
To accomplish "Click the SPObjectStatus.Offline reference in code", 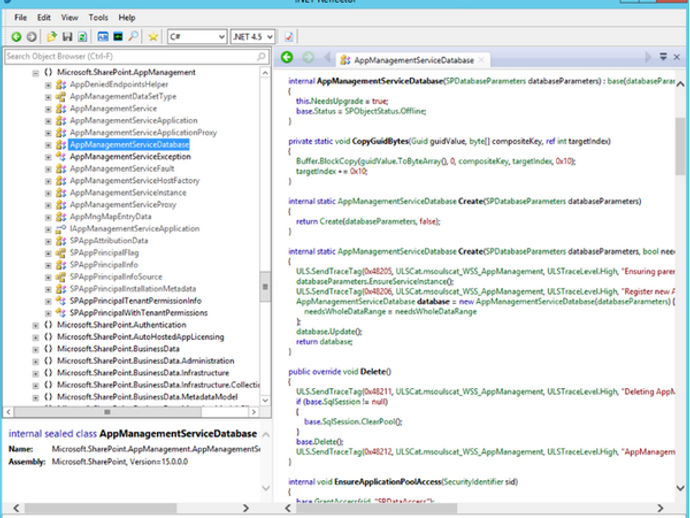I will (x=385, y=111).
